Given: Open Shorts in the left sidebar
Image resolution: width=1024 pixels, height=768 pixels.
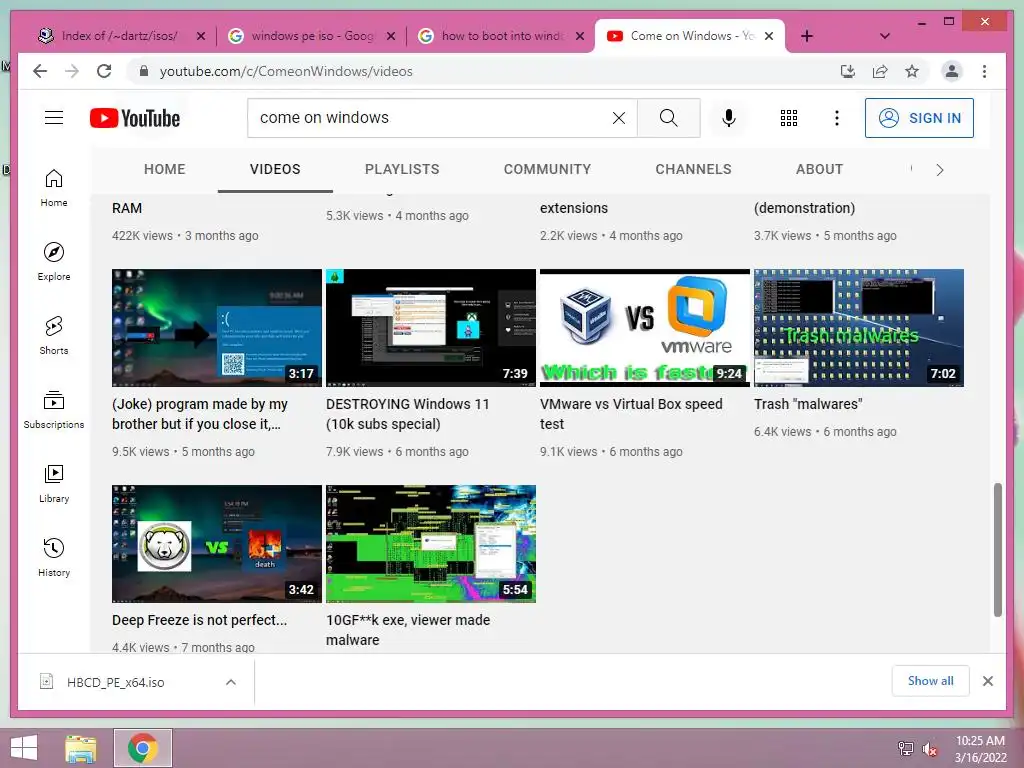Looking at the screenshot, I should point(54,336).
